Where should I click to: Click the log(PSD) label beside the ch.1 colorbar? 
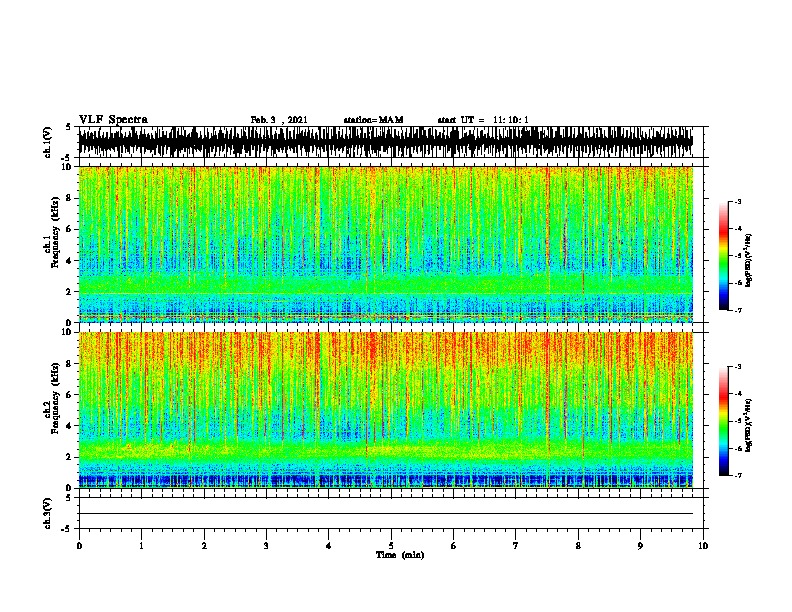748,260
